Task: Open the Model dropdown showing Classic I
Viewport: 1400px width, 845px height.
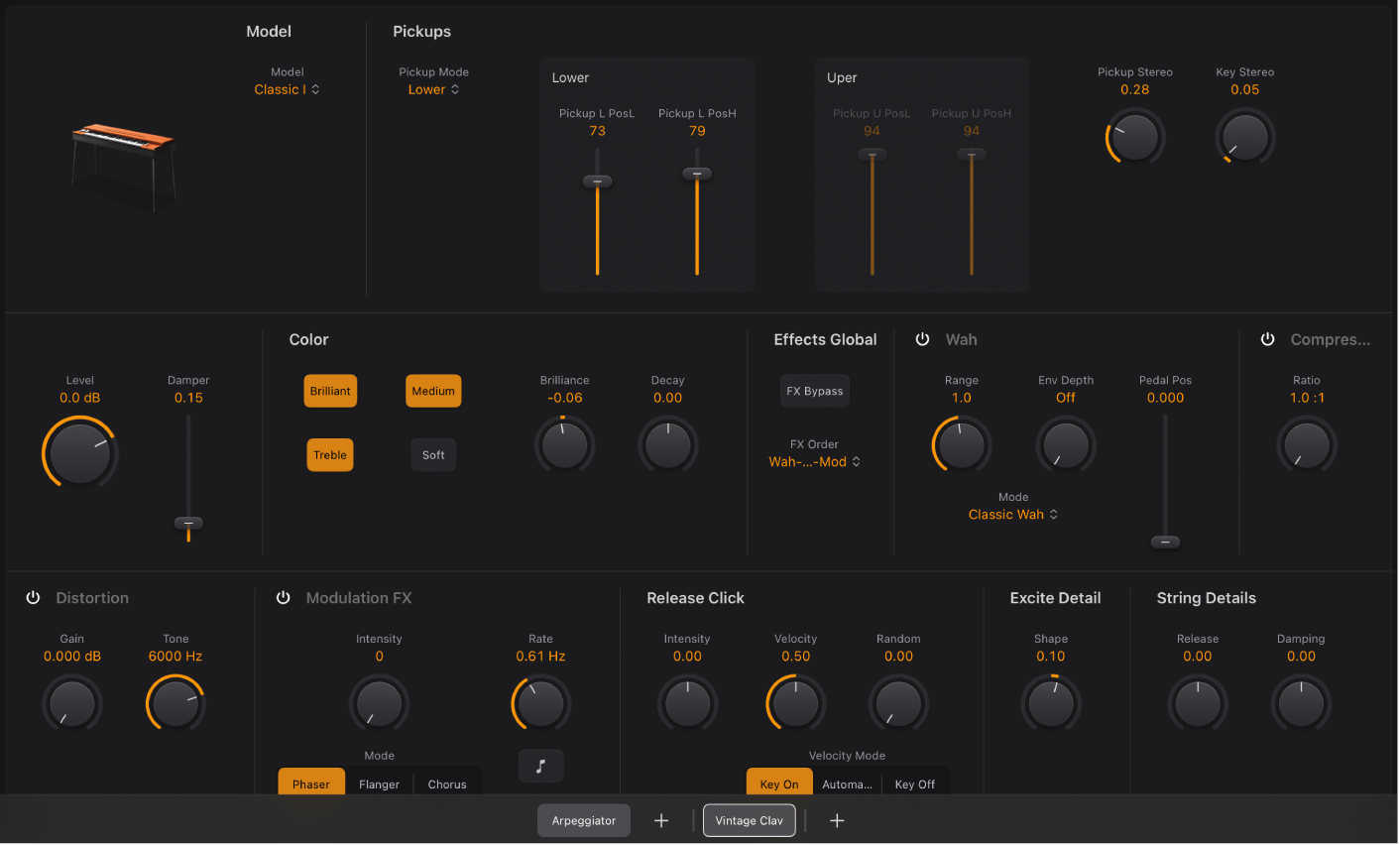Action: point(287,89)
